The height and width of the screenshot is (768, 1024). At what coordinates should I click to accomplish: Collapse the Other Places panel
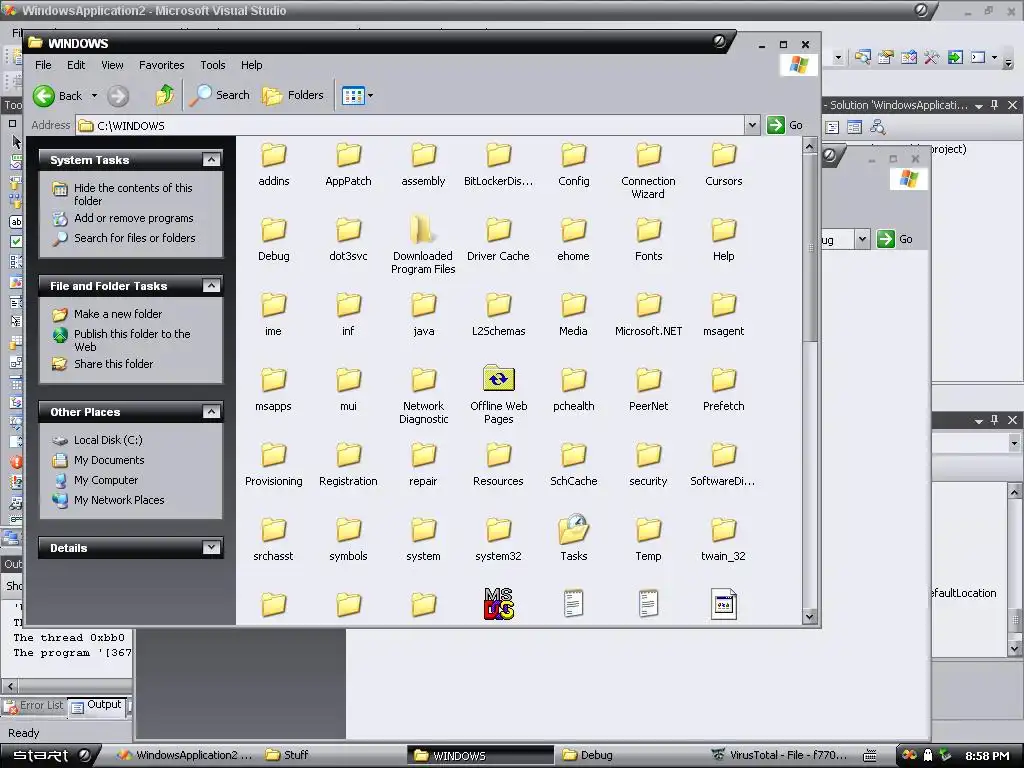[x=211, y=411]
